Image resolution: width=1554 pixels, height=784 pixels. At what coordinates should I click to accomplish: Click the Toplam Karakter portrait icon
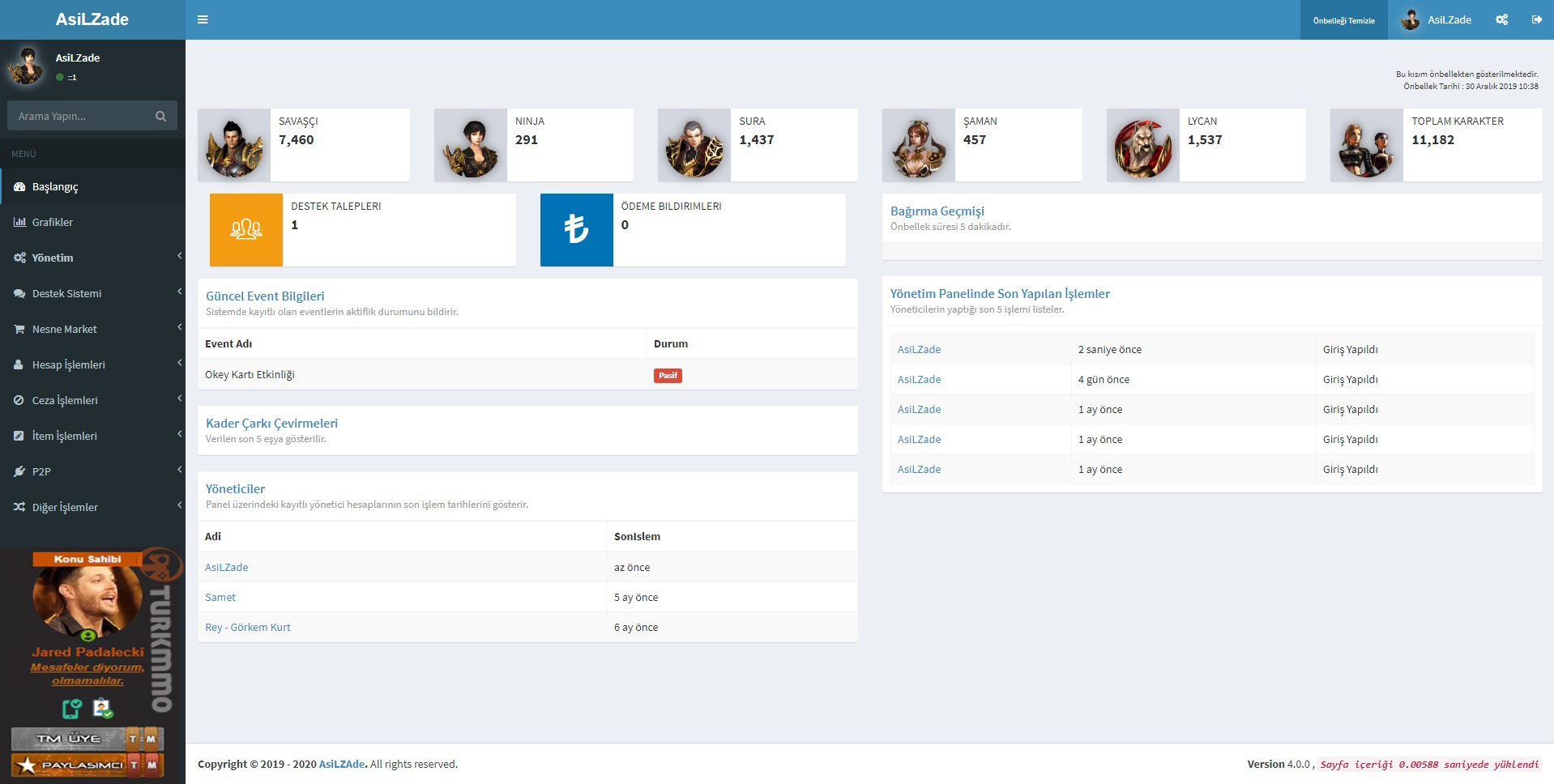[1366, 145]
